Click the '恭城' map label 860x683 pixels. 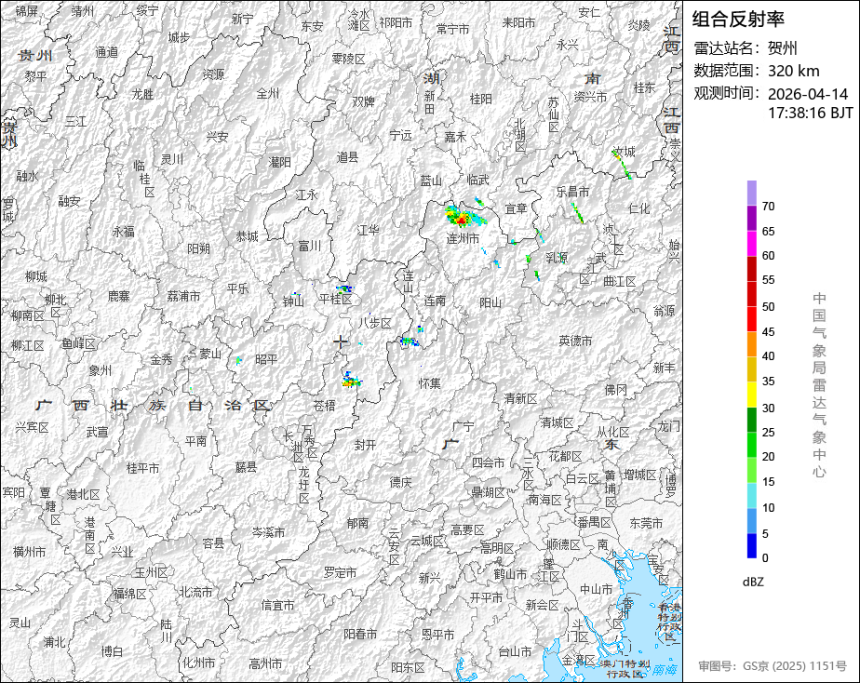click(247, 236)
